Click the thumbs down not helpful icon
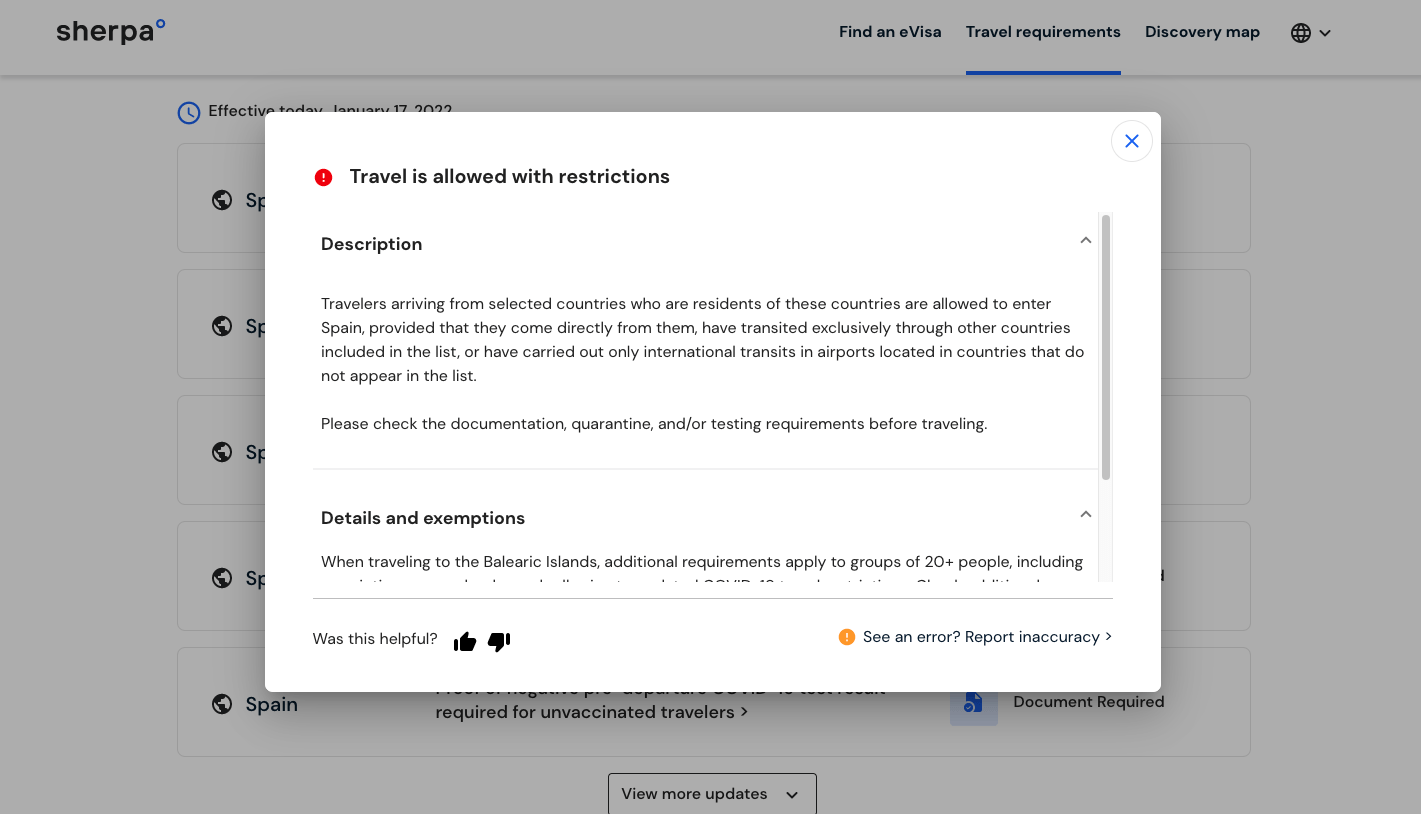 pos(499,642)
